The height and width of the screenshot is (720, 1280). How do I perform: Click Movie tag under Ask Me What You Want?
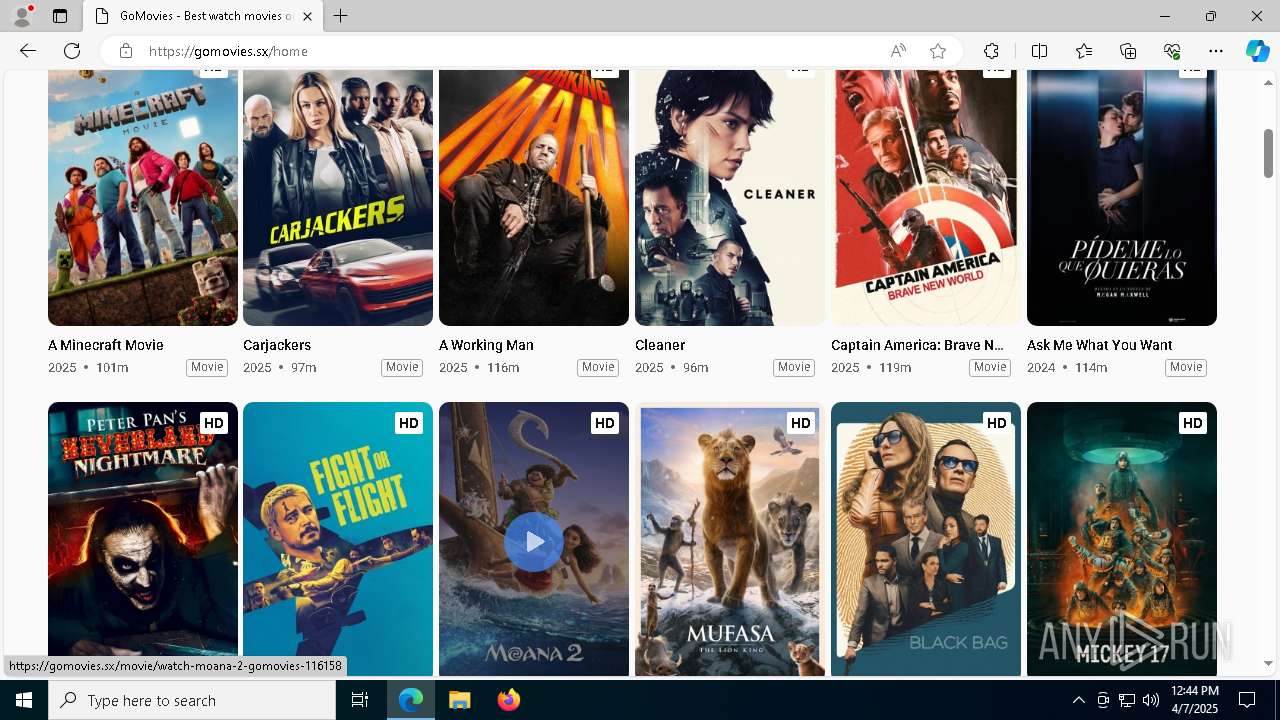pos(1186,367)
